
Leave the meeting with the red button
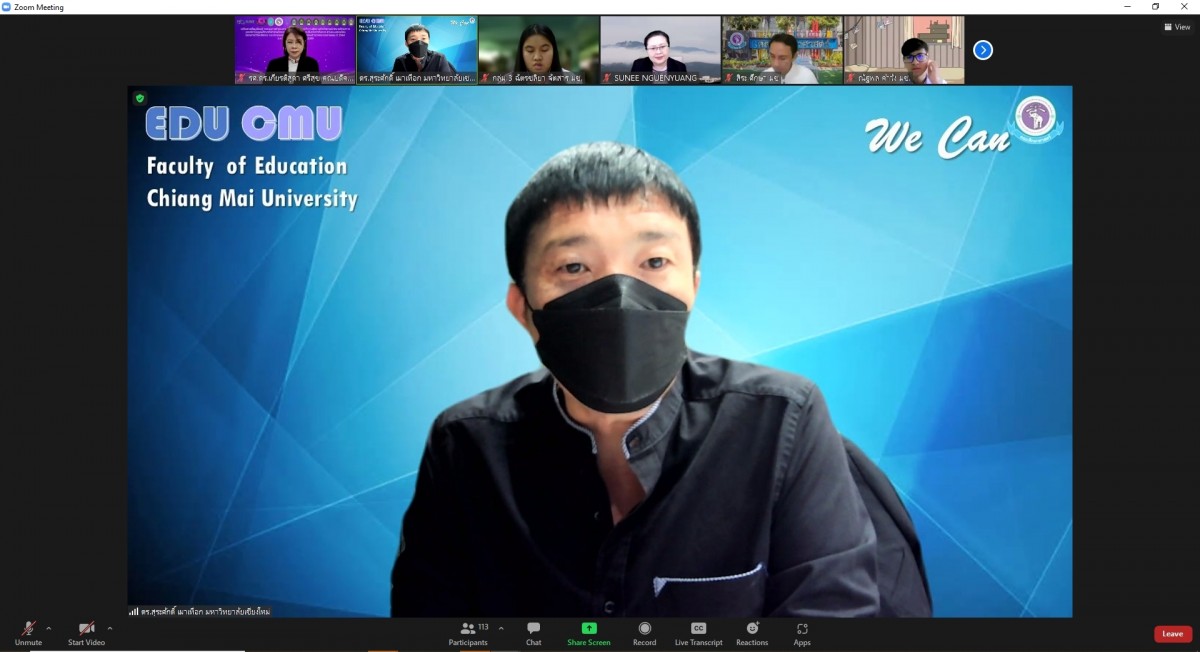(x=1173, y=634)
